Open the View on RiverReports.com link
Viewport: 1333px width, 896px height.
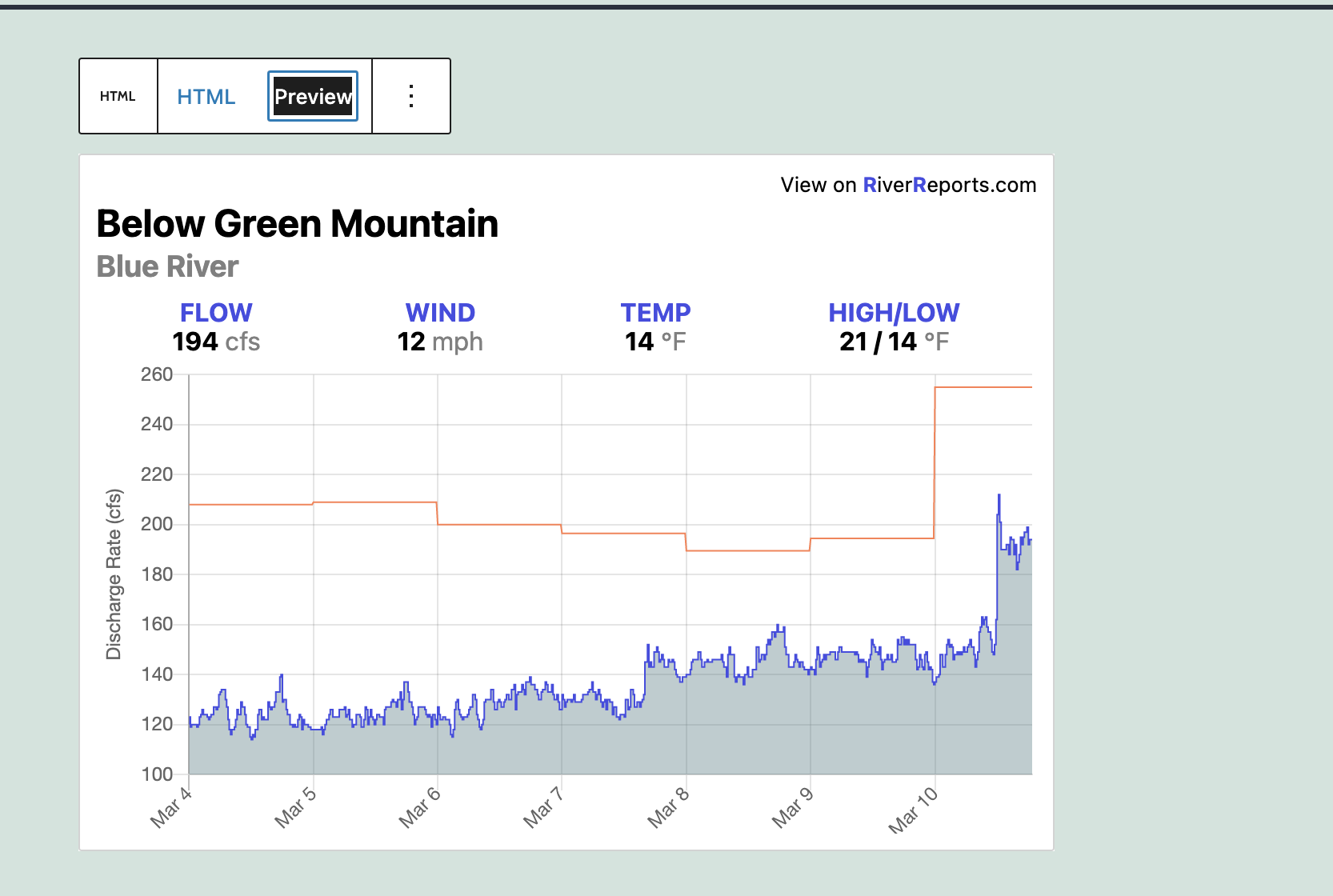908,185
